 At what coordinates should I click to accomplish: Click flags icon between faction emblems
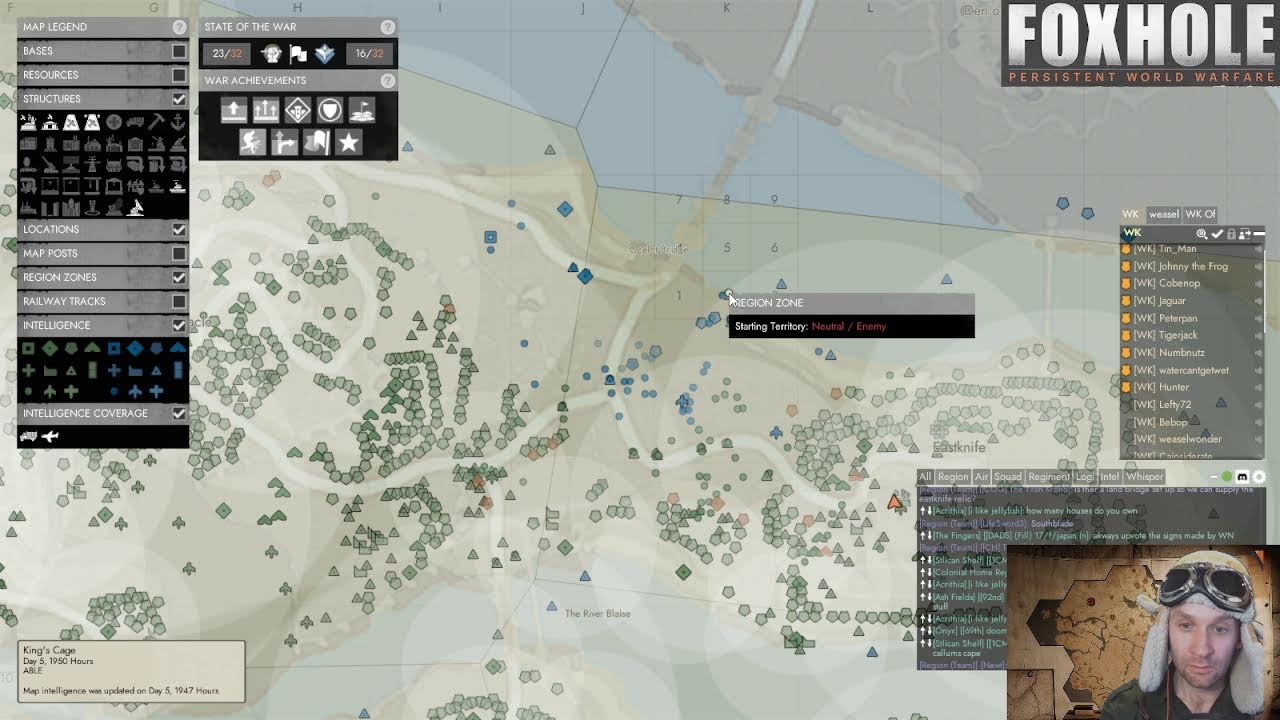[298, 54]
